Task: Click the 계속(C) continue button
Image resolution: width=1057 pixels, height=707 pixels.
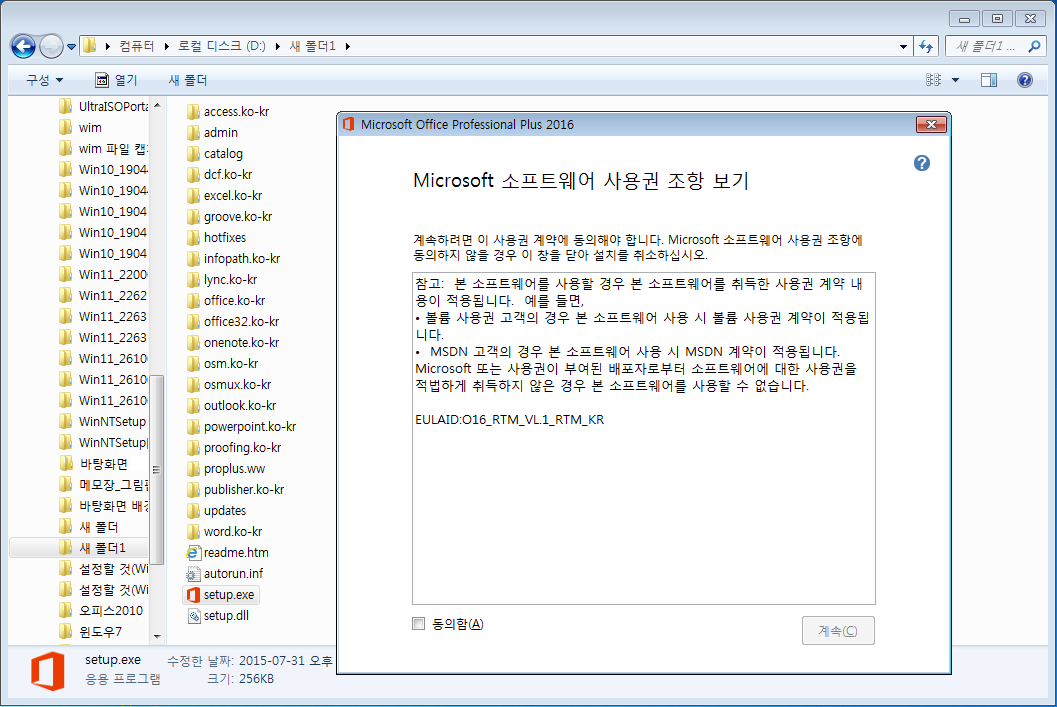Action: pyautogui.click(x=838, y=631)
